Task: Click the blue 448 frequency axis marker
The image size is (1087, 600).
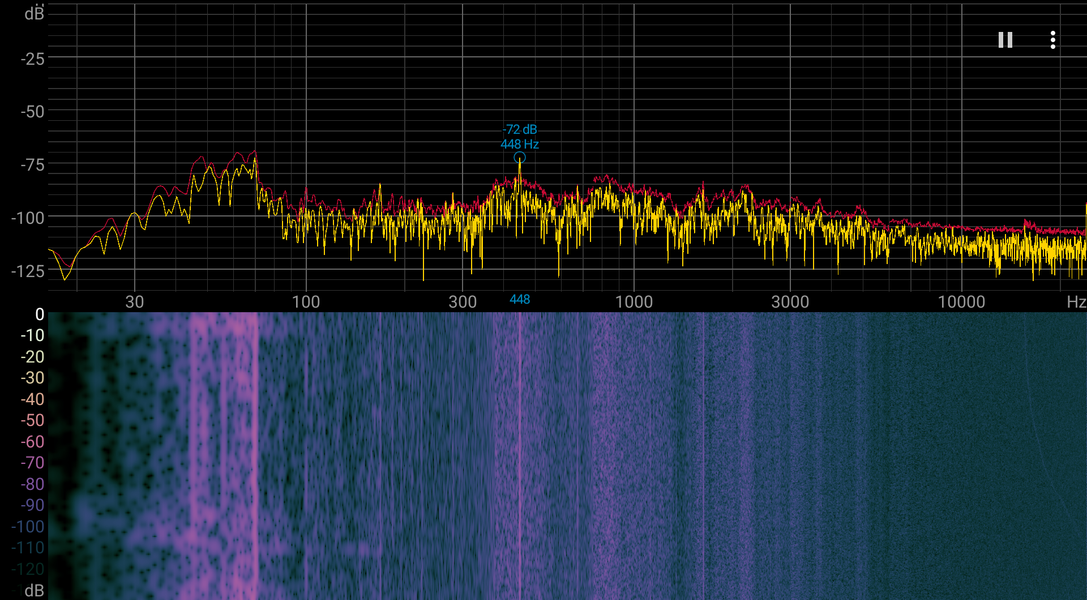Action: click(x=519, y=299)
